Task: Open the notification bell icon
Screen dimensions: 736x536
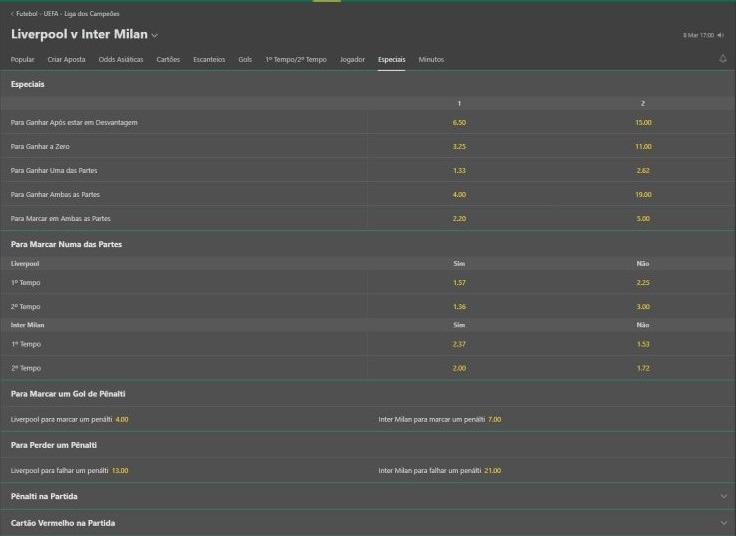Action: (x=722, y=59)
